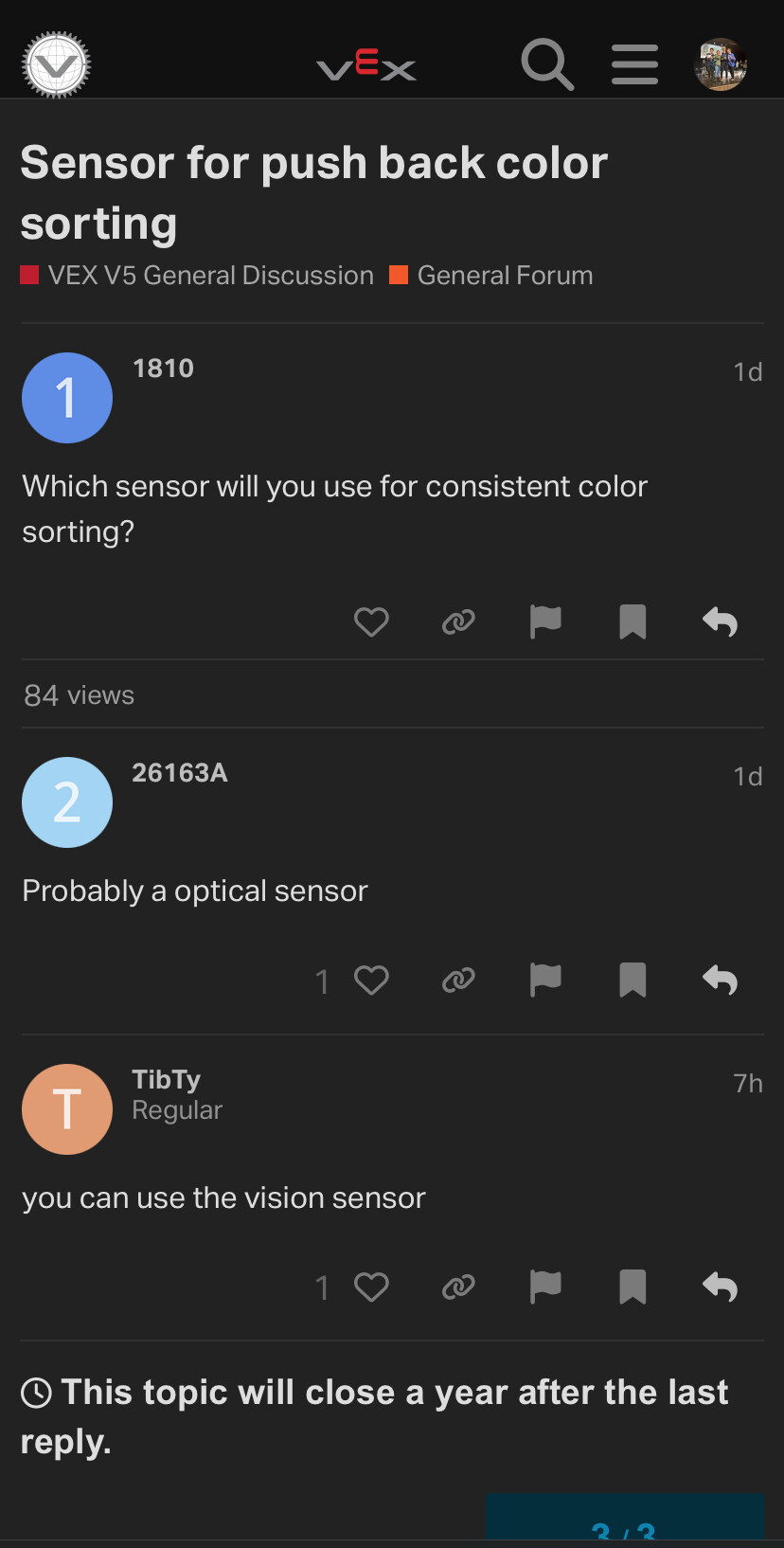Reply to TibTy's post
The width and height of the screenshot is (784, 1548).
(x=720, y=1287)
